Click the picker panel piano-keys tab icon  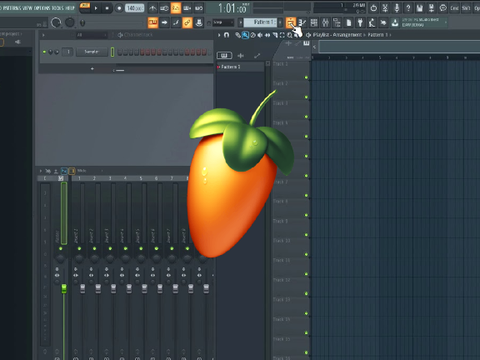[224, 55]
